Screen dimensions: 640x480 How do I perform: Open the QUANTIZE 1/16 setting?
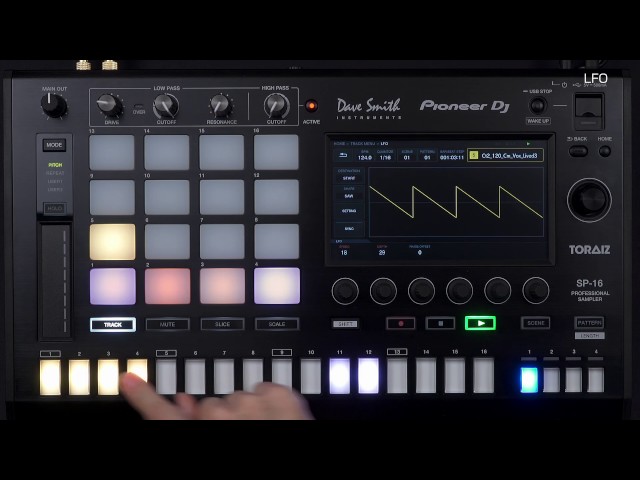pyautogui.click(x=385, y=155)
